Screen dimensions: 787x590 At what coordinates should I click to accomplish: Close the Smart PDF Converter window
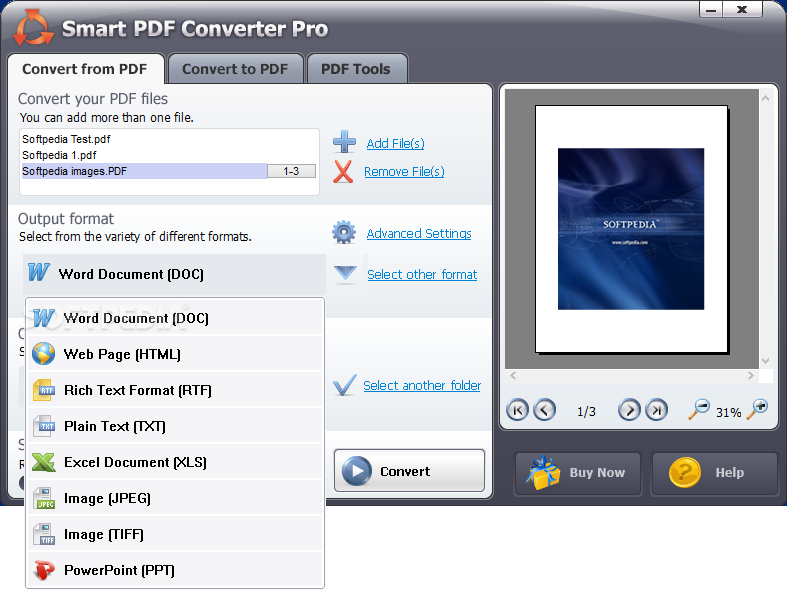click(x=742, y=9)
